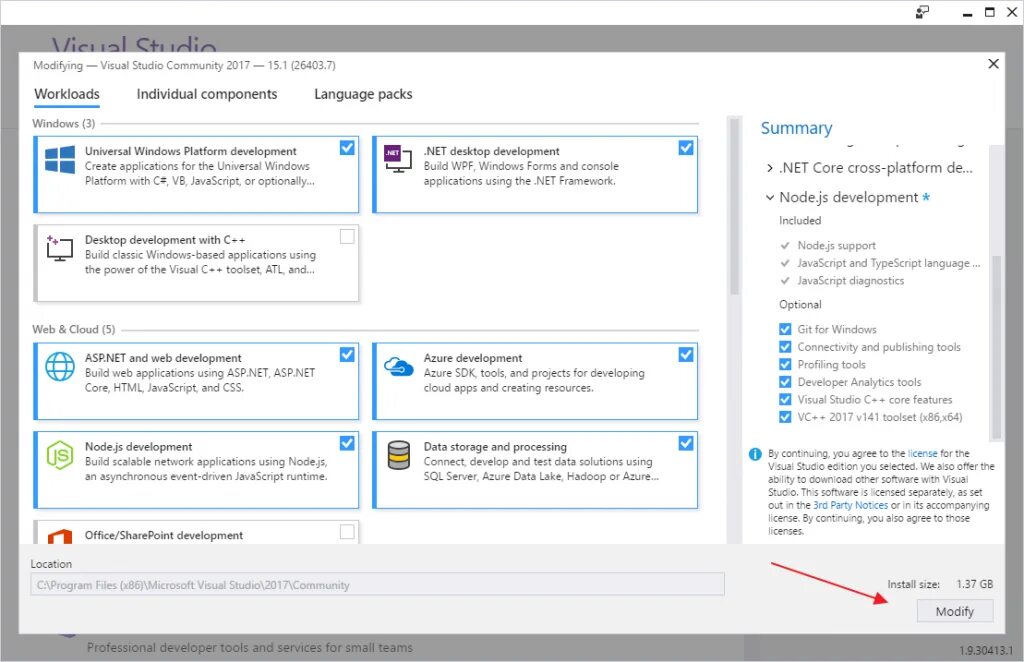Click the Modify button
The image size is (1024, 662).
coord(955,612)
